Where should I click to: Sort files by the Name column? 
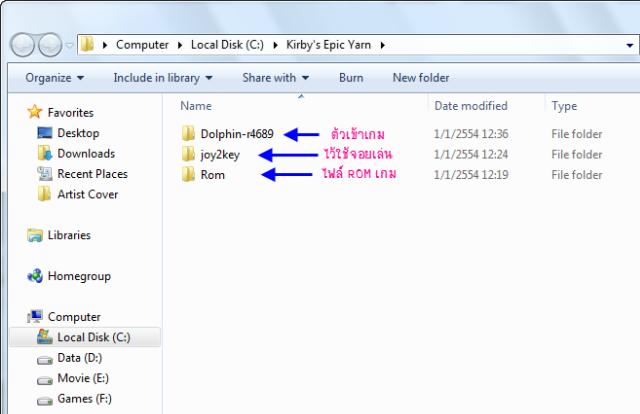coord(196,106)
